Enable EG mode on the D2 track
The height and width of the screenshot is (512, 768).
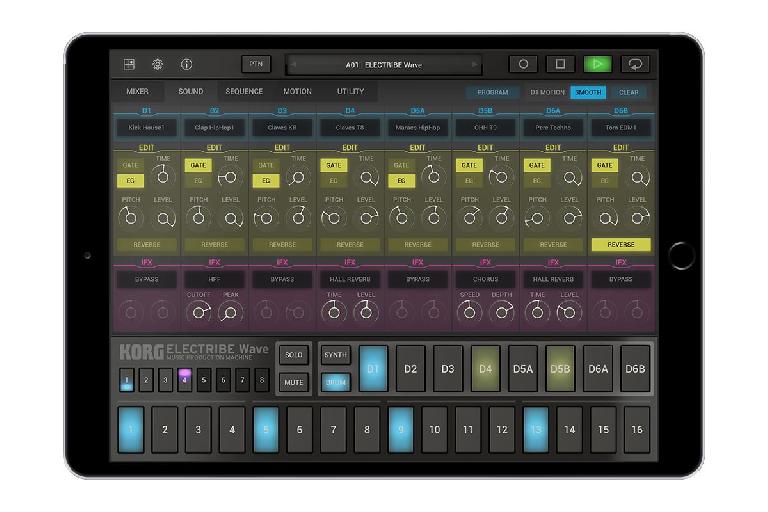tap(198, 181)
